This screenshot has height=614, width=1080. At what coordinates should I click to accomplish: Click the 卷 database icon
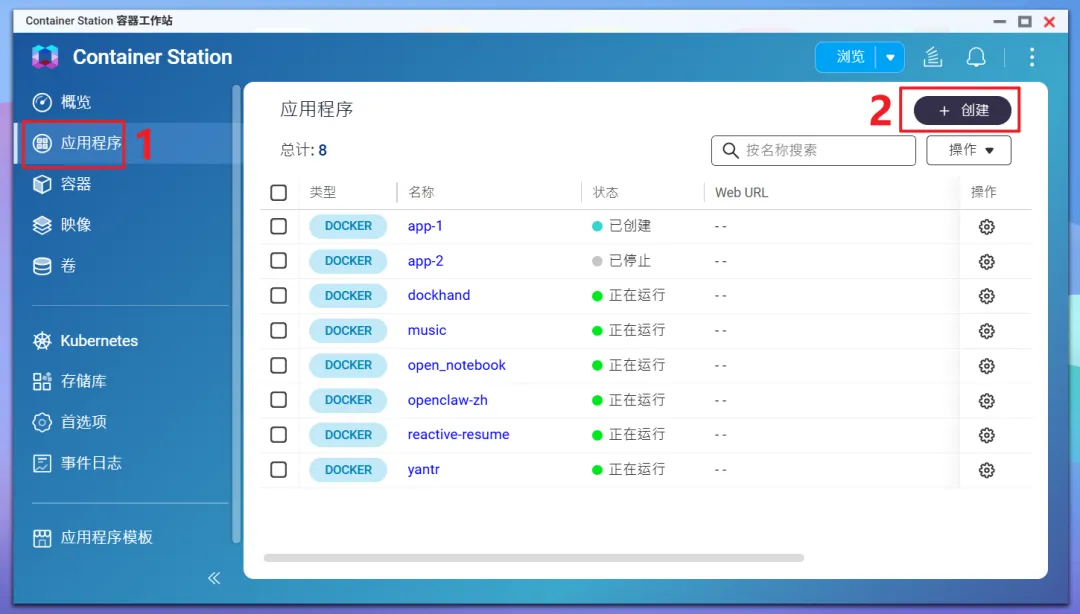click(x=42, y=266)
